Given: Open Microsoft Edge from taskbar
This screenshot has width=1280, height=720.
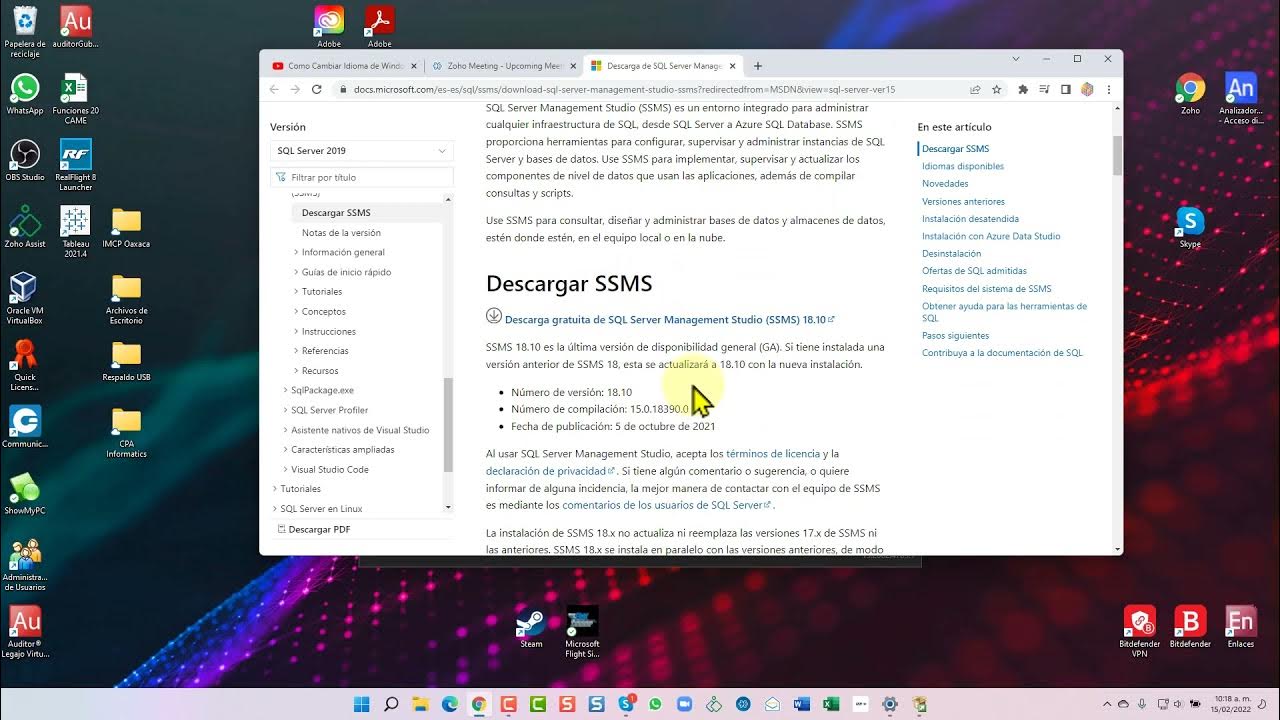Looking at the screenshot, I should 449,704.
